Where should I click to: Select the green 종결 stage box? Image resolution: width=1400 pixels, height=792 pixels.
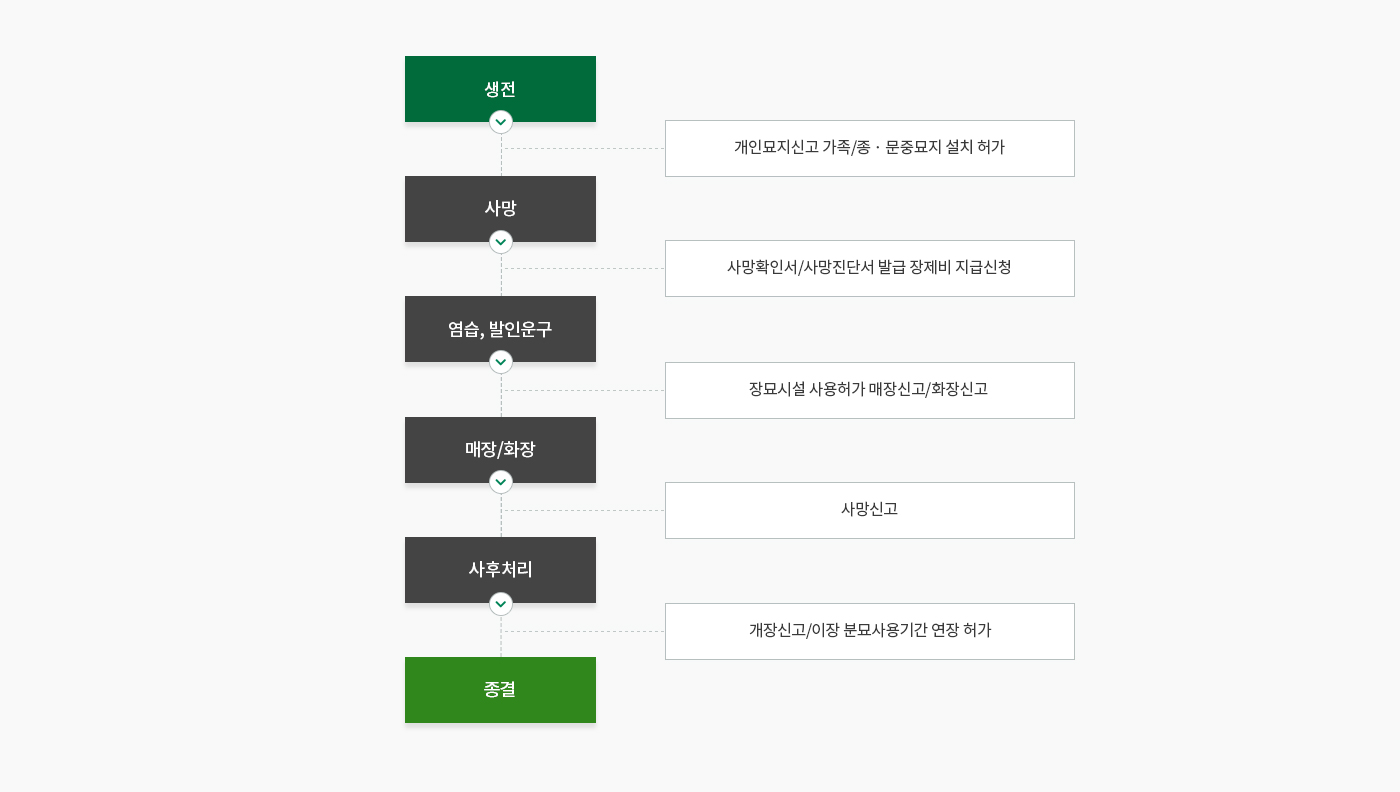point(500,690)
